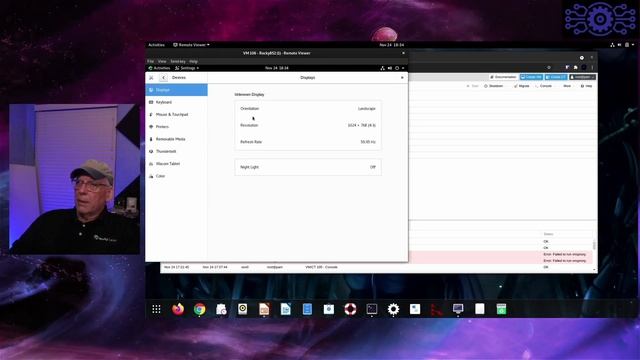The image size is (640, 360).
Task: Click the search icon in Settings header
Action: coord(151,78)
